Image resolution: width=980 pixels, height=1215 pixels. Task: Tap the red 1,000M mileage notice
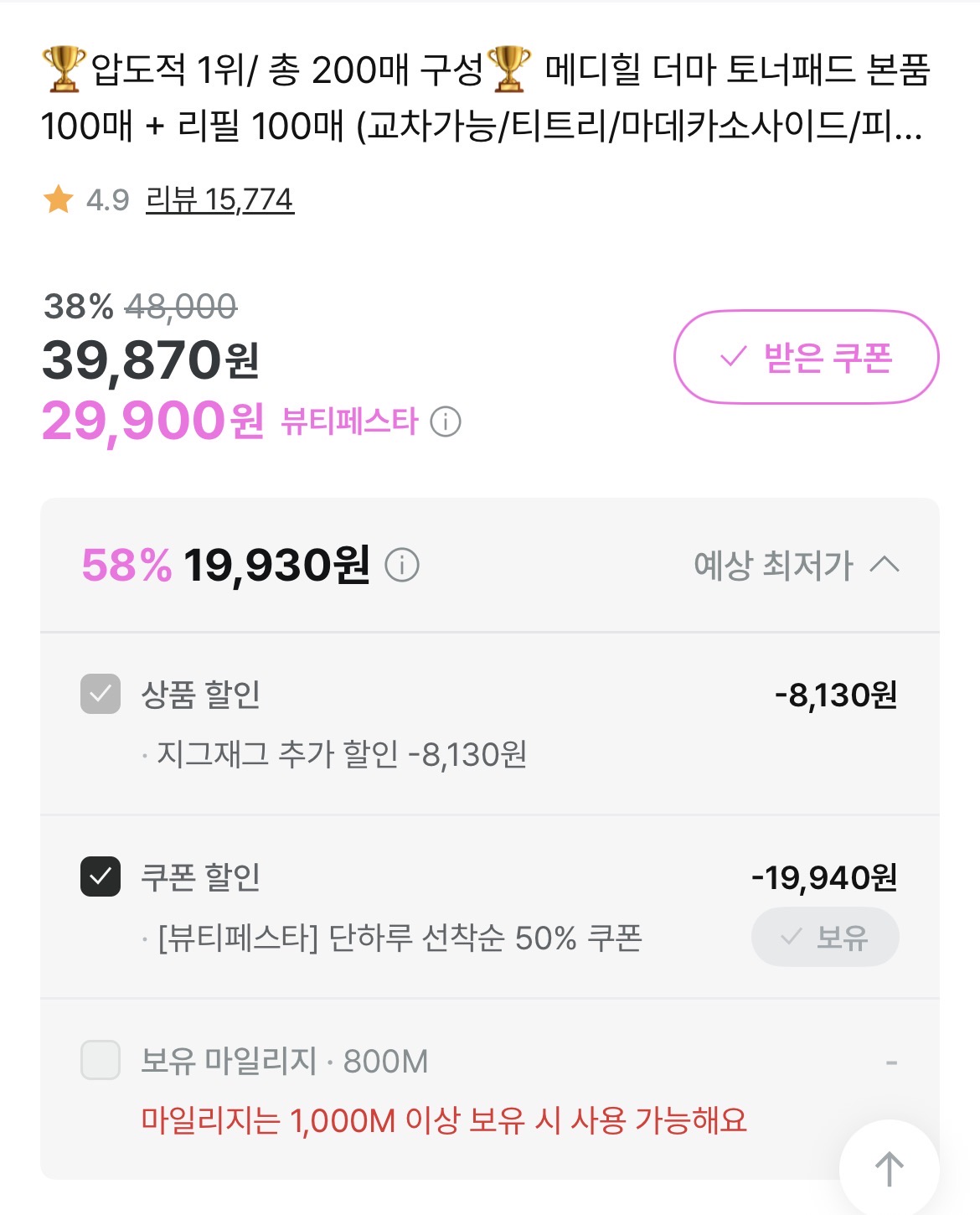[444, 1120]
